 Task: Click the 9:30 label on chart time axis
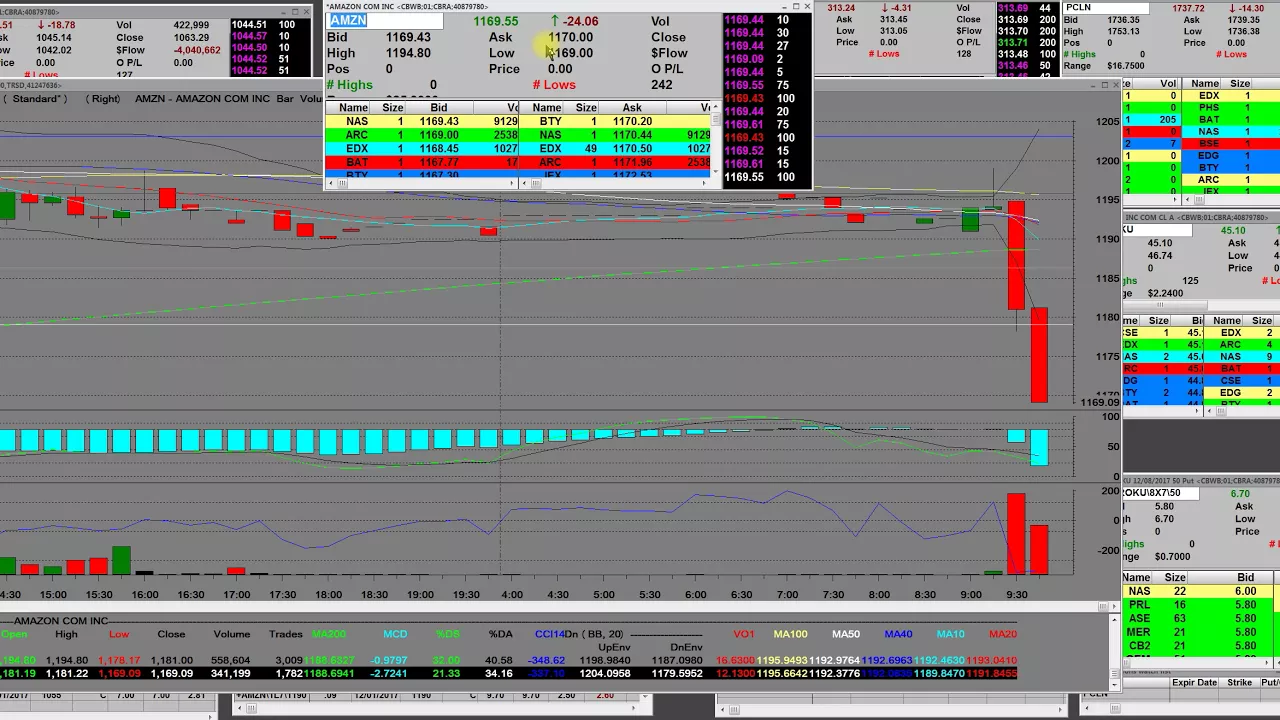point(1016,595)
